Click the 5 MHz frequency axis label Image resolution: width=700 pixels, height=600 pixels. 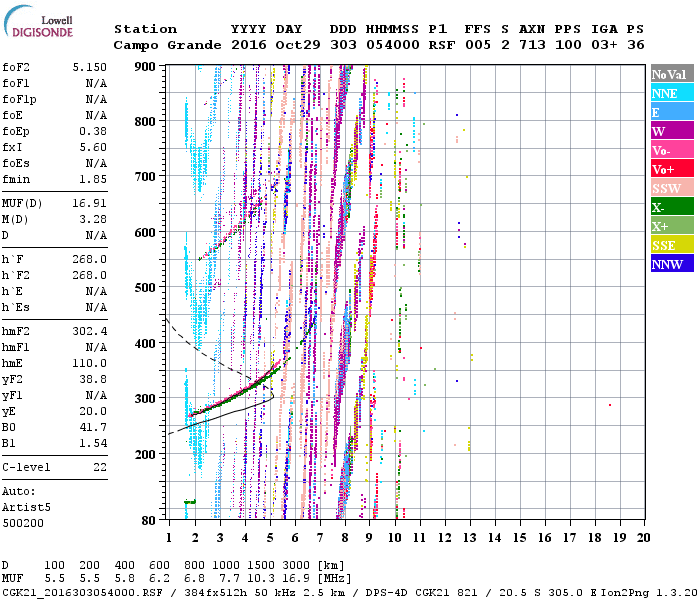[x=270, y=538]
